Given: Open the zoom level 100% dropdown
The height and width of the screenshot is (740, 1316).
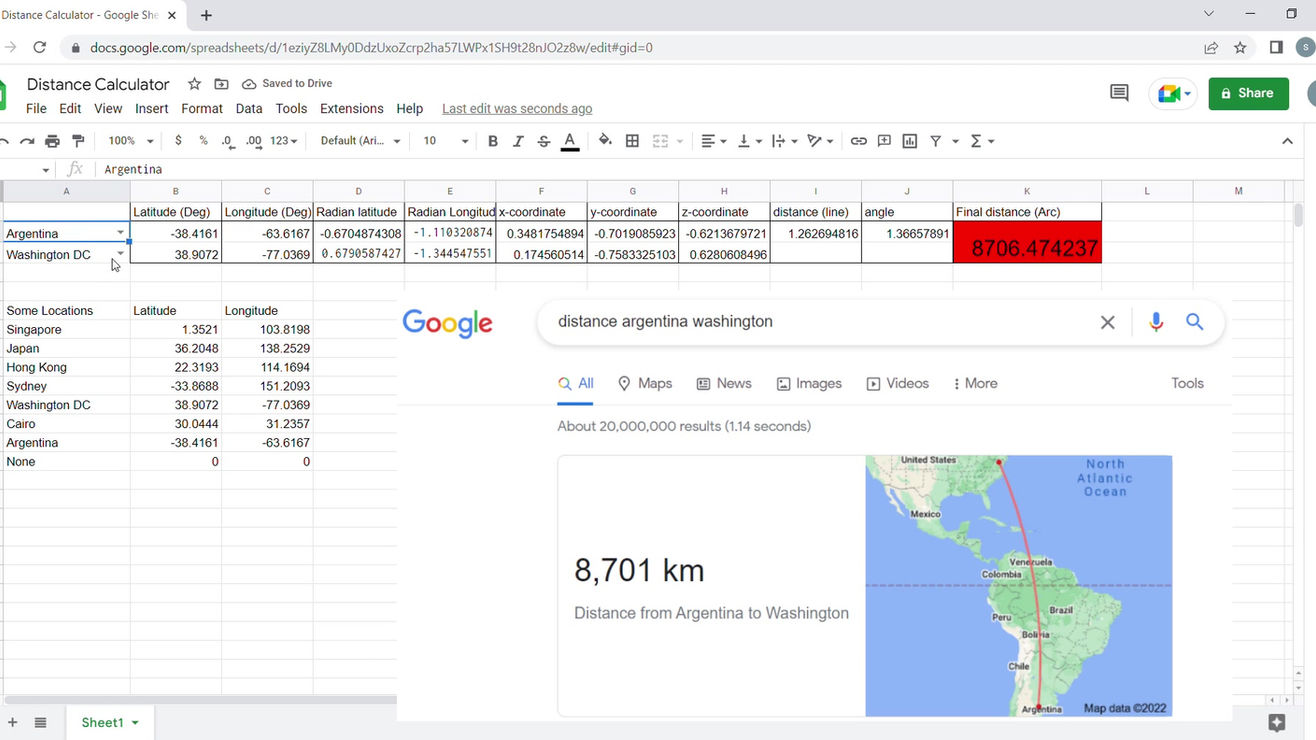Looking at the screenshot, I should click(x=131, y=141).
